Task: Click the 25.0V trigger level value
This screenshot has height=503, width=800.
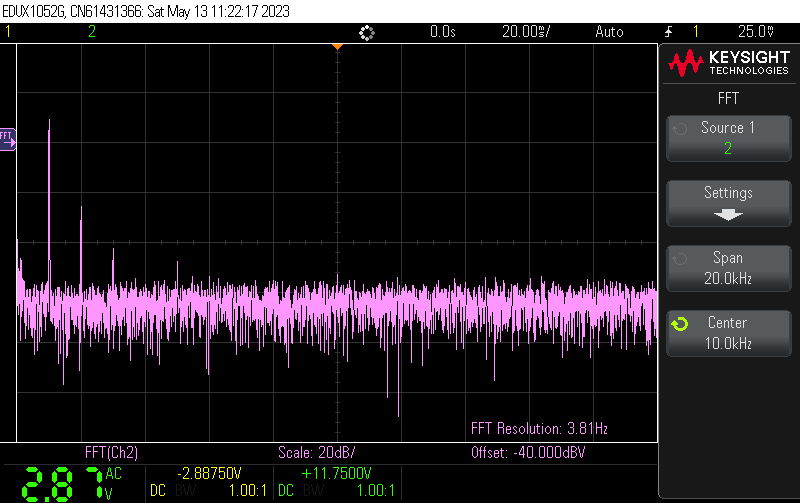Action: [x=756, y=32]
